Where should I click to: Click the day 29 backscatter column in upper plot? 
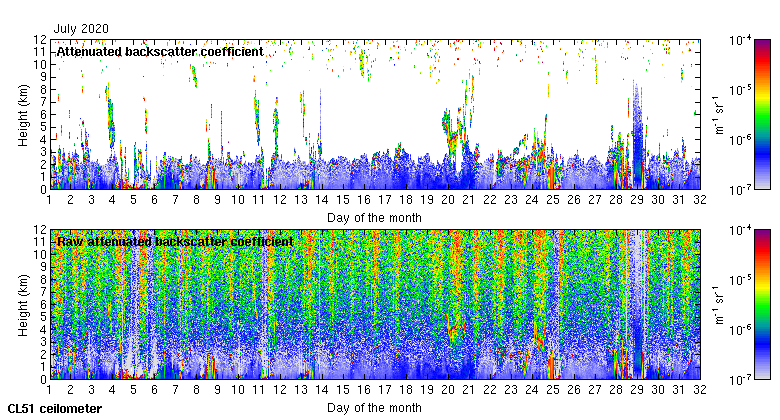pos(637,134)
